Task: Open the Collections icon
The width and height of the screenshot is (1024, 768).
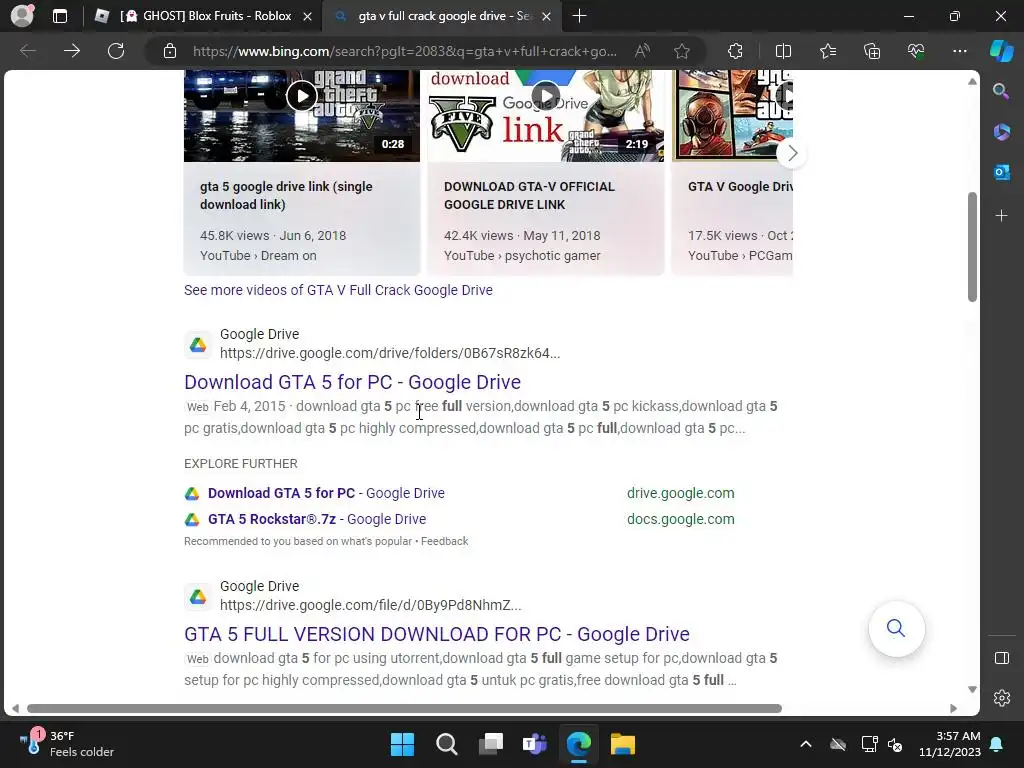Action: pyautogui.click(x=872, y=51)
